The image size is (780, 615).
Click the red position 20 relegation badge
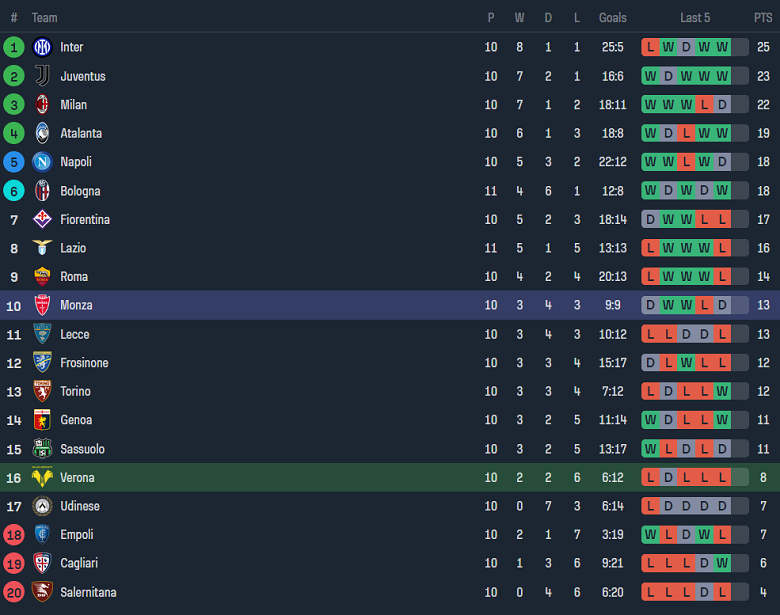point(14,592)
